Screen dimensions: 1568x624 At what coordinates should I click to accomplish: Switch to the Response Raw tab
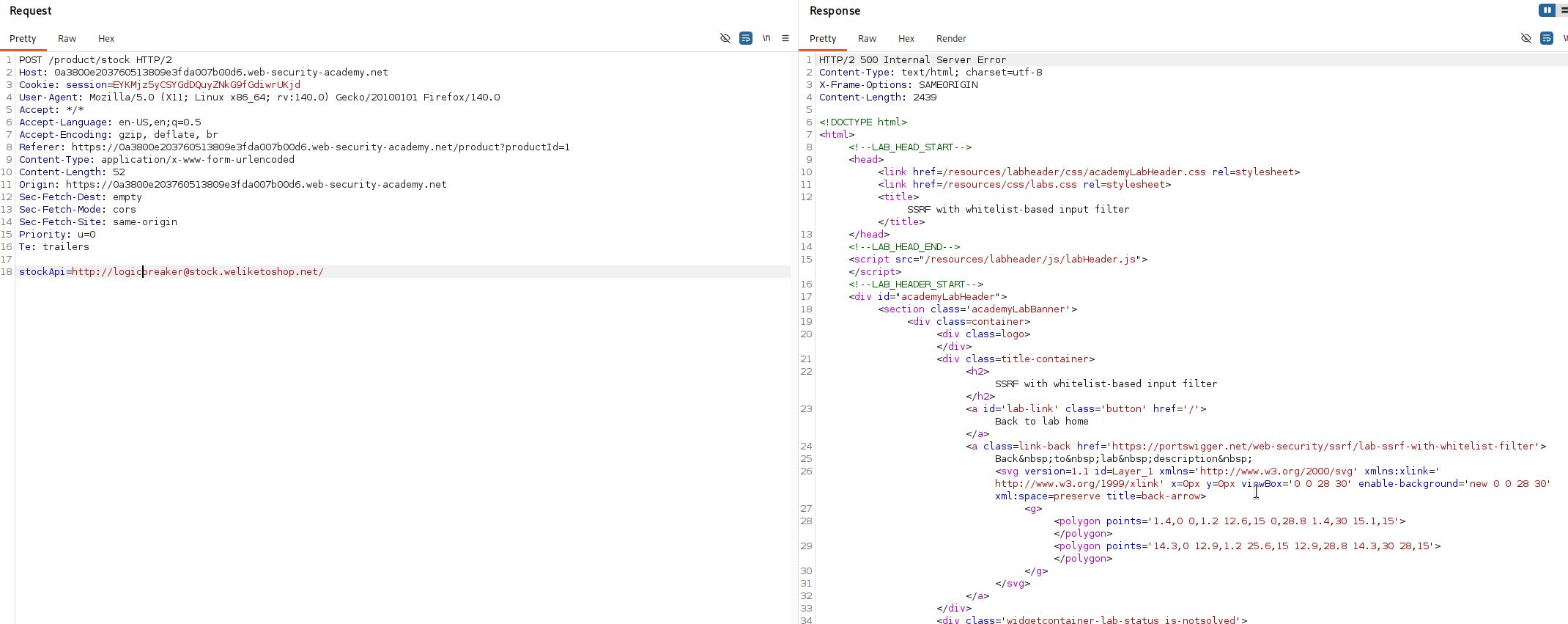point(868,39)
